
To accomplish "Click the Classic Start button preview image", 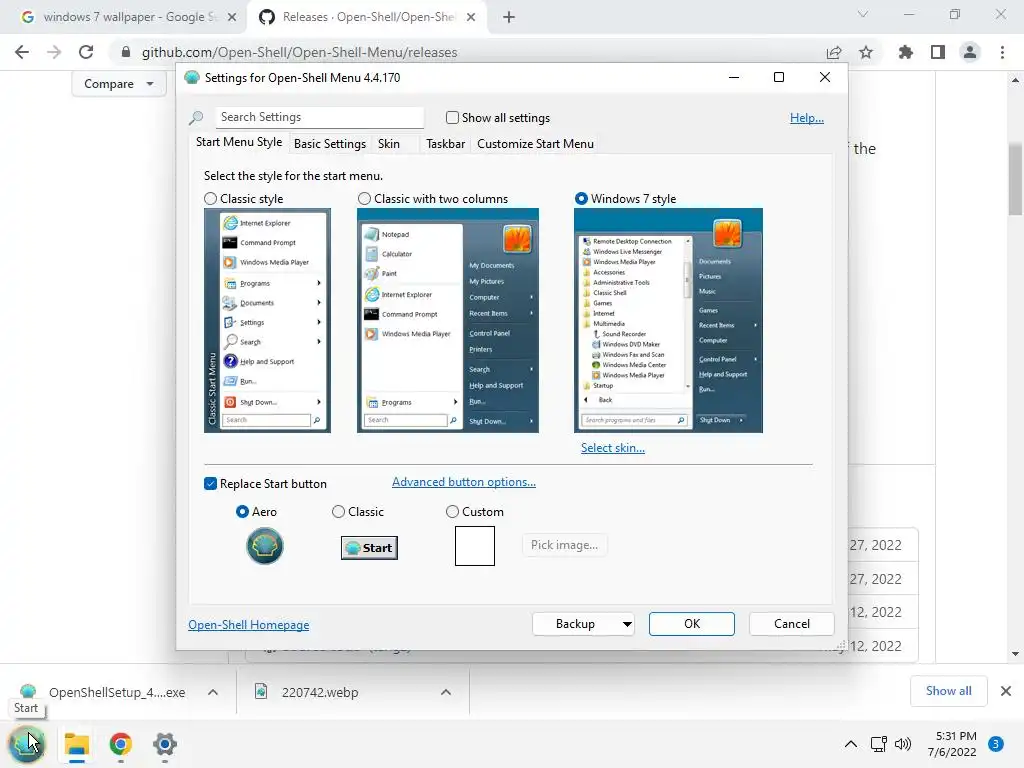I will coord(369,547).
